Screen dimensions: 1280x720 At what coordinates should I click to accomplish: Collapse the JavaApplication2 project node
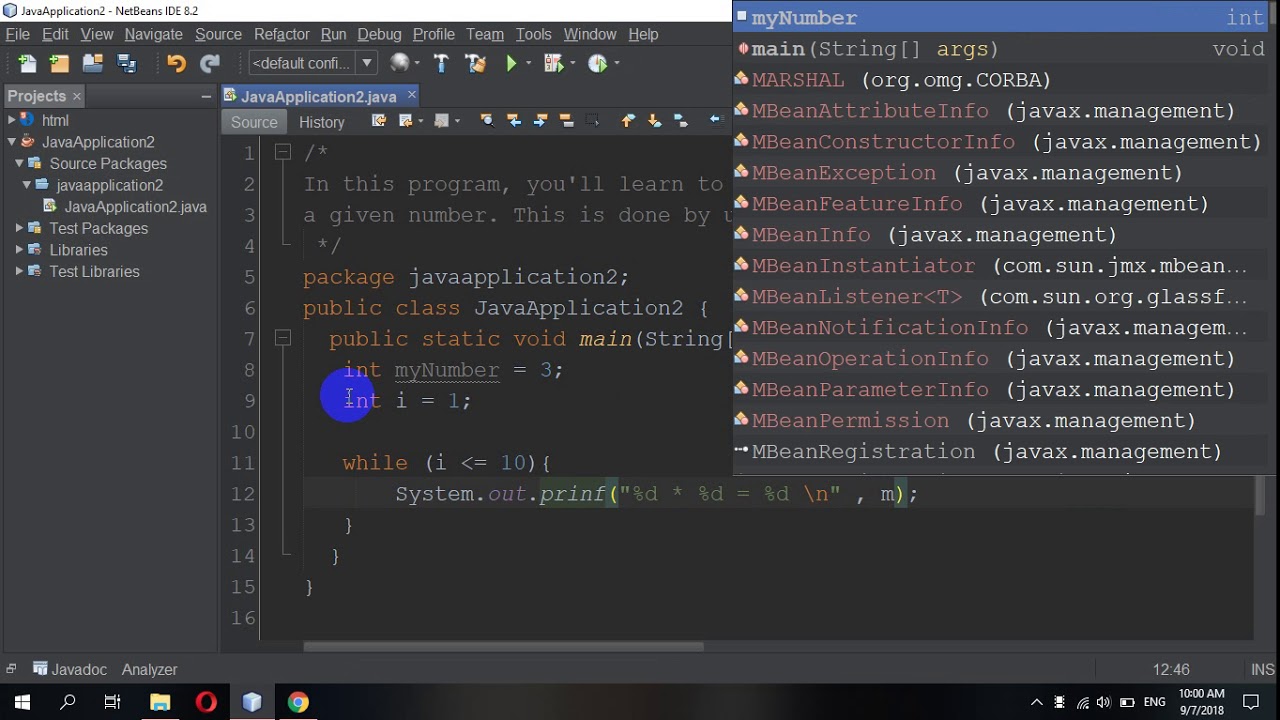[x=11, y=142]
